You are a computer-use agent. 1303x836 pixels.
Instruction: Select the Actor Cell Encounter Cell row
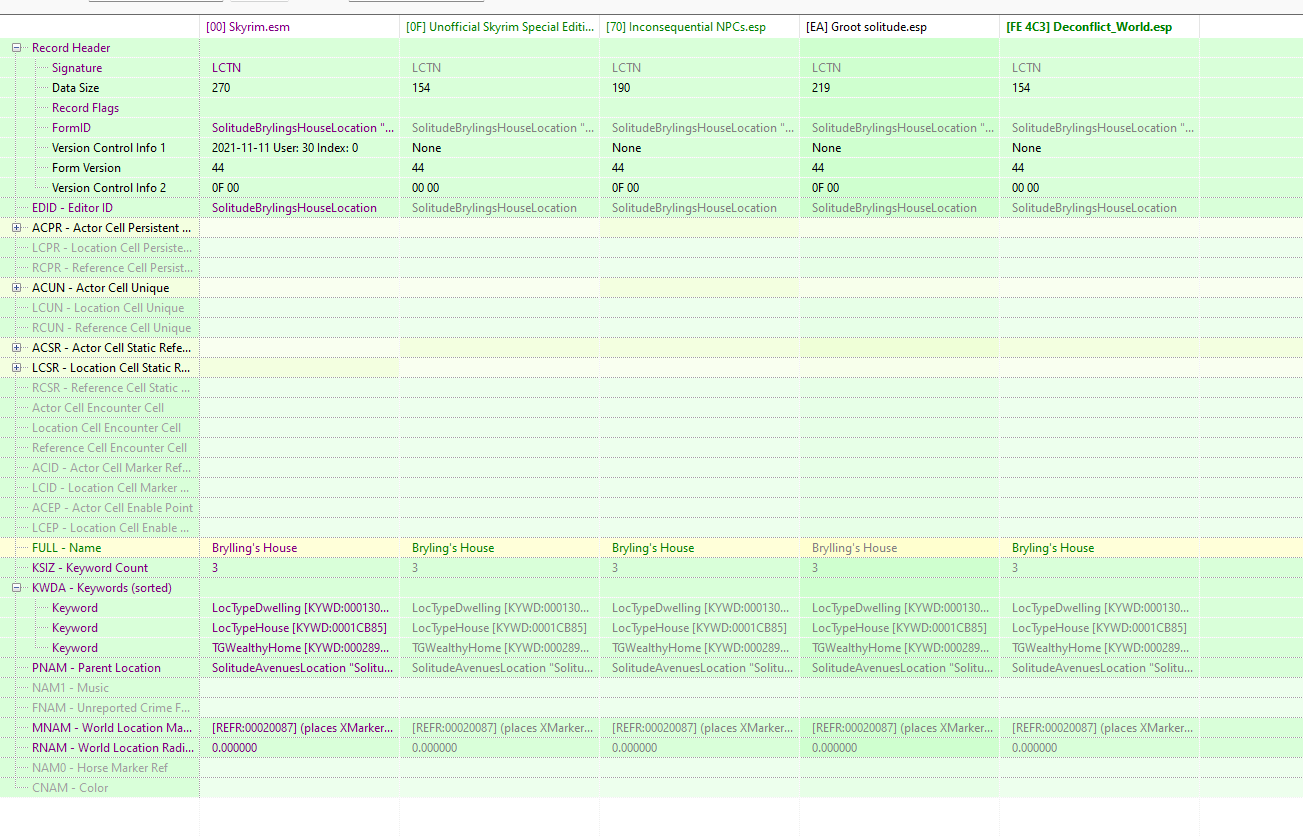coord(100,408)
